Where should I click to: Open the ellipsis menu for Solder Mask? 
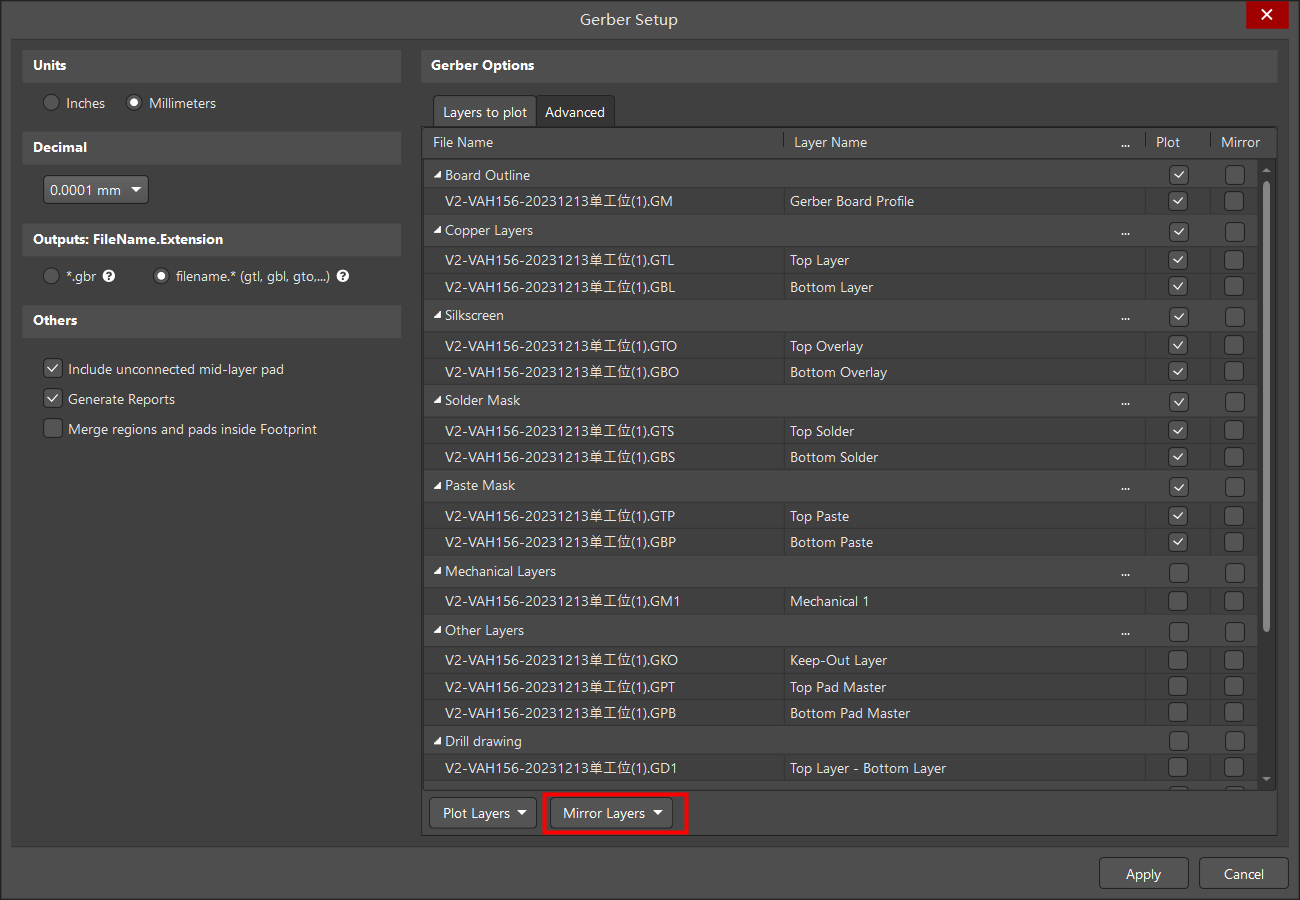pos(1126,402)
